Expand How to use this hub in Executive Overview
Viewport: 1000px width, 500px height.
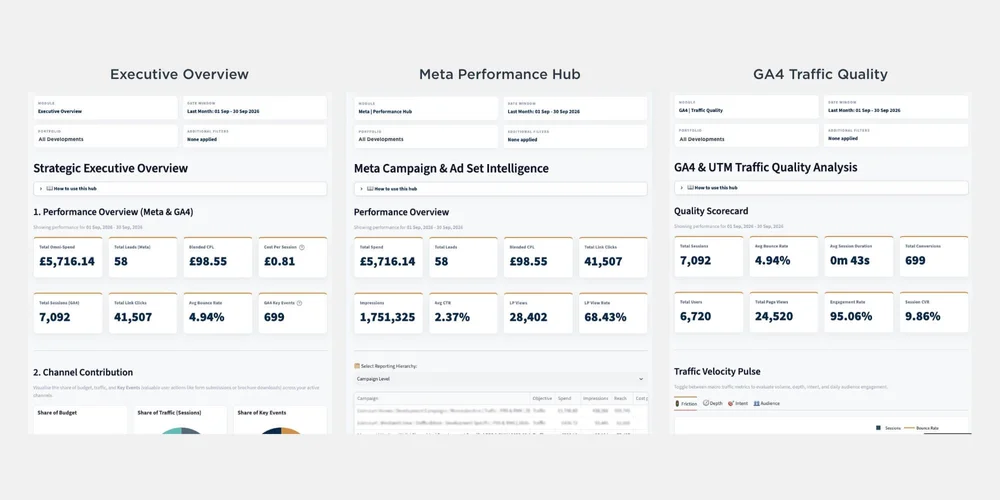[180, 189]
